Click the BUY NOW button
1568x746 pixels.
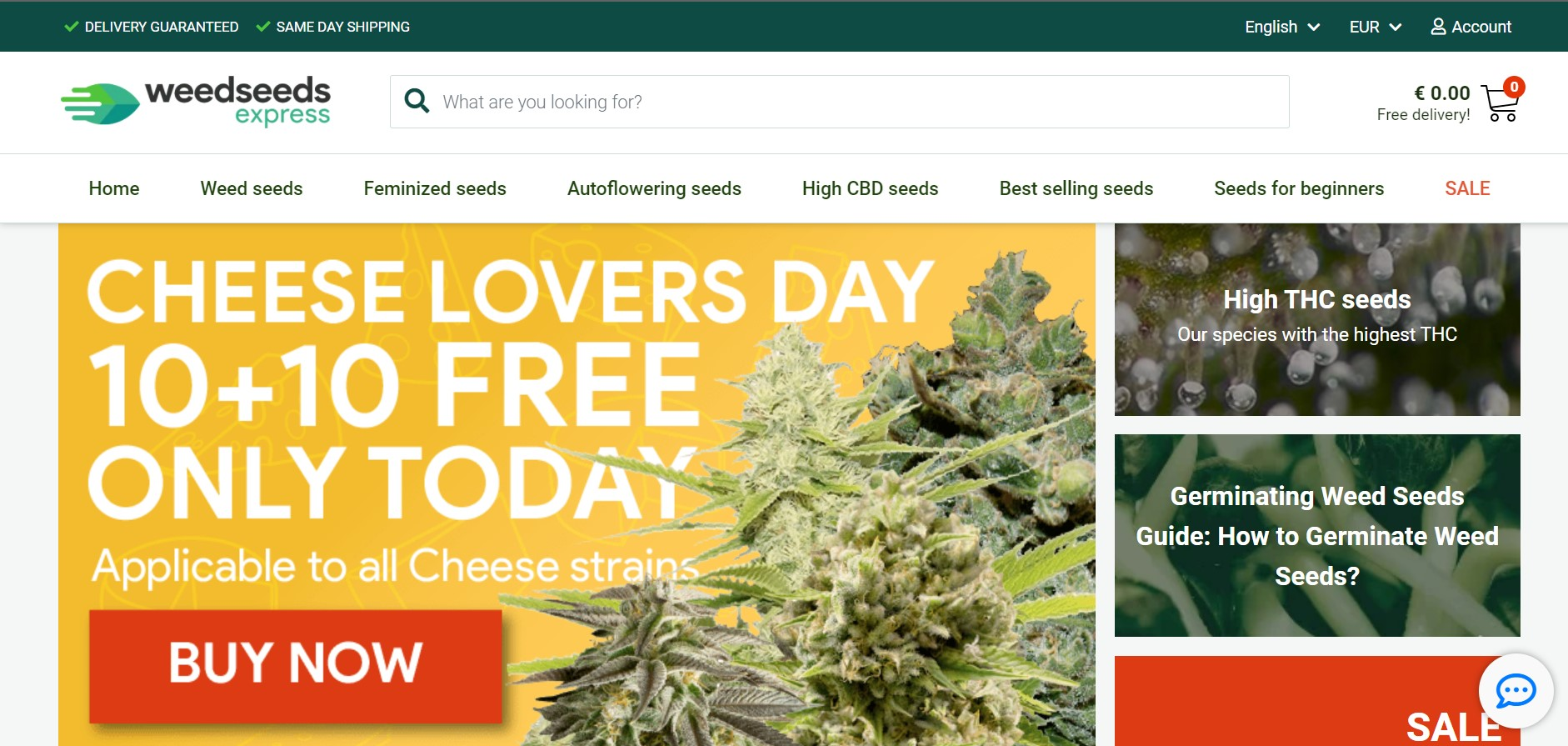tap(296, 666)
